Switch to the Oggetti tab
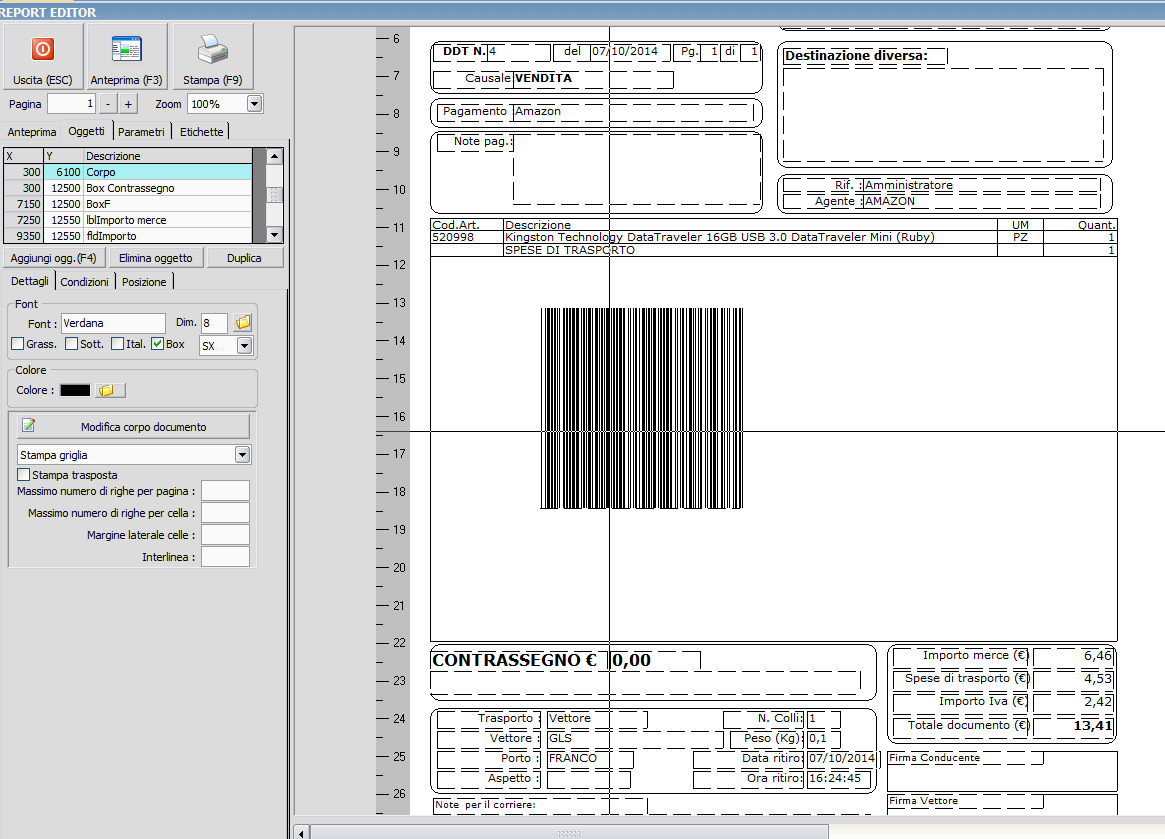 tap(87, 131)
